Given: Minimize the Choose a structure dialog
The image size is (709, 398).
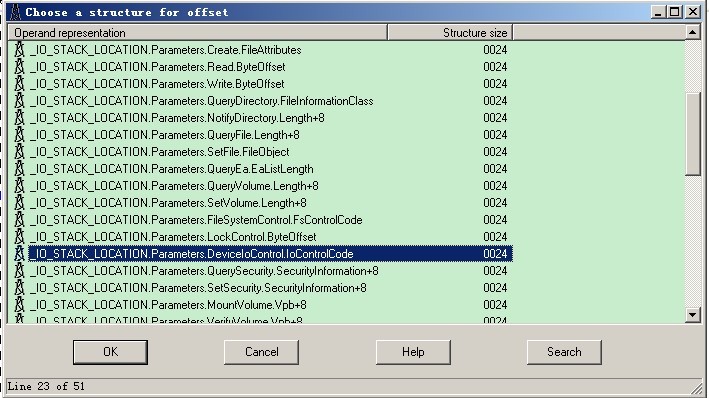Looking at the screenshot, I should [658, 12].
